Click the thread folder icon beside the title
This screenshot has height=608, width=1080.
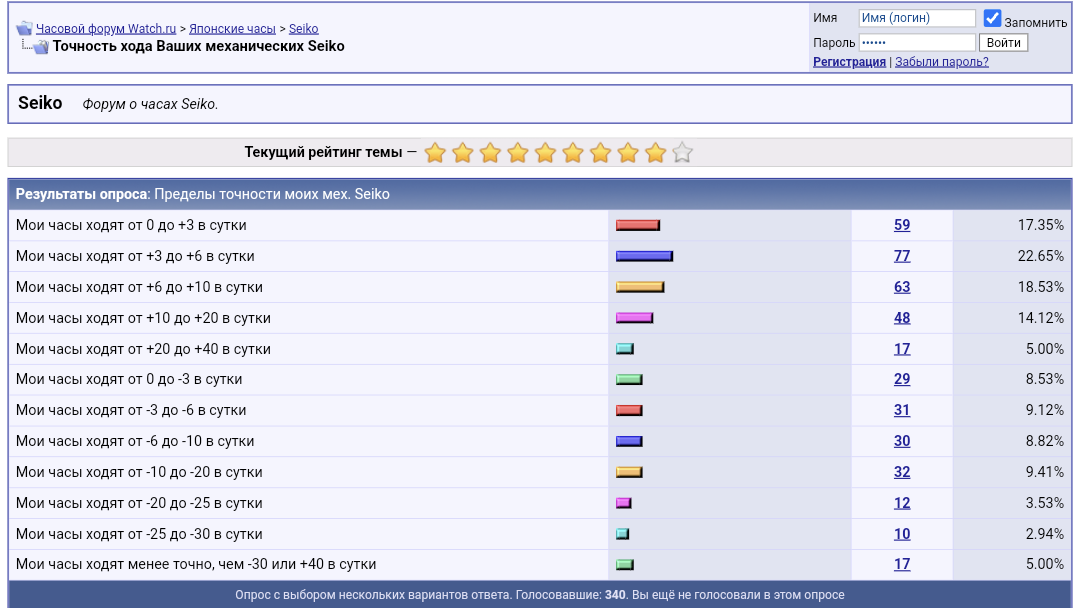click(41, 47)
